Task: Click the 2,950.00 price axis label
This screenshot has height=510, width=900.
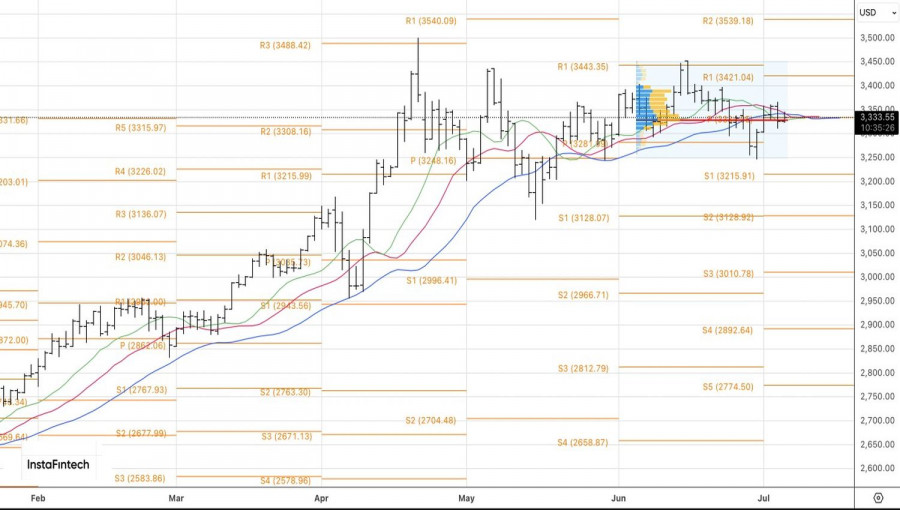Action: click(877, 301)
